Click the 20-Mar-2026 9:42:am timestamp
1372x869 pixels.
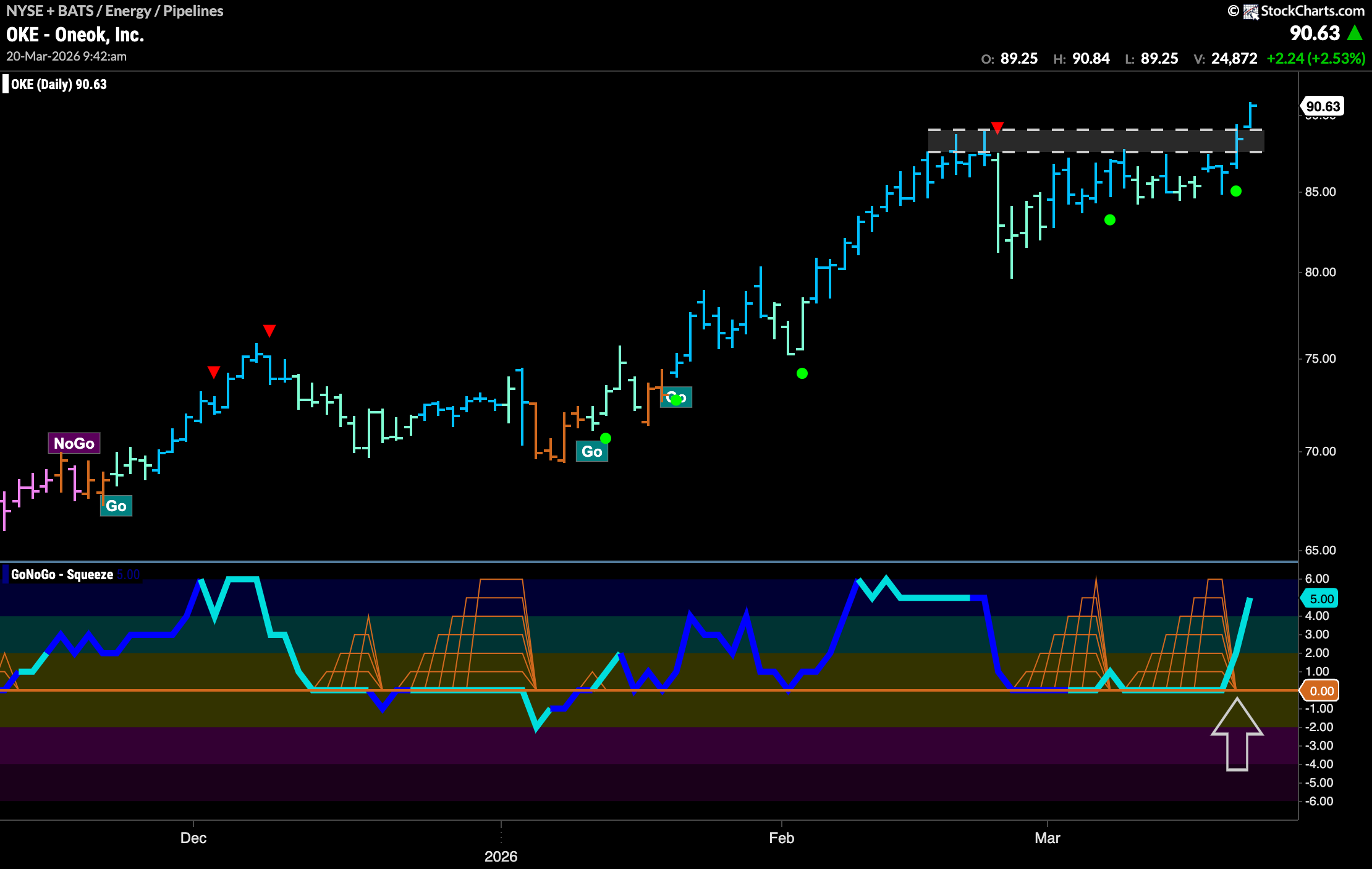point(67,56)
